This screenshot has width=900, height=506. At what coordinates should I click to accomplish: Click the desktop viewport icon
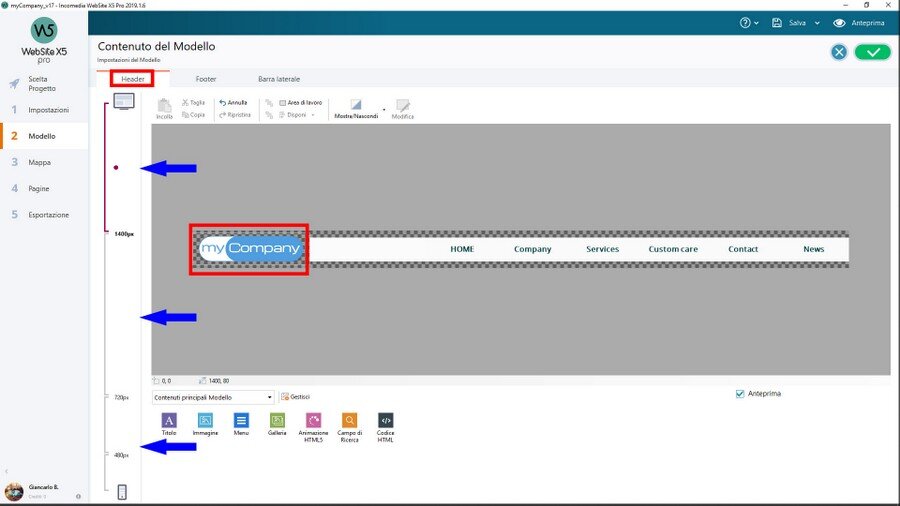(x=123, y=101)
